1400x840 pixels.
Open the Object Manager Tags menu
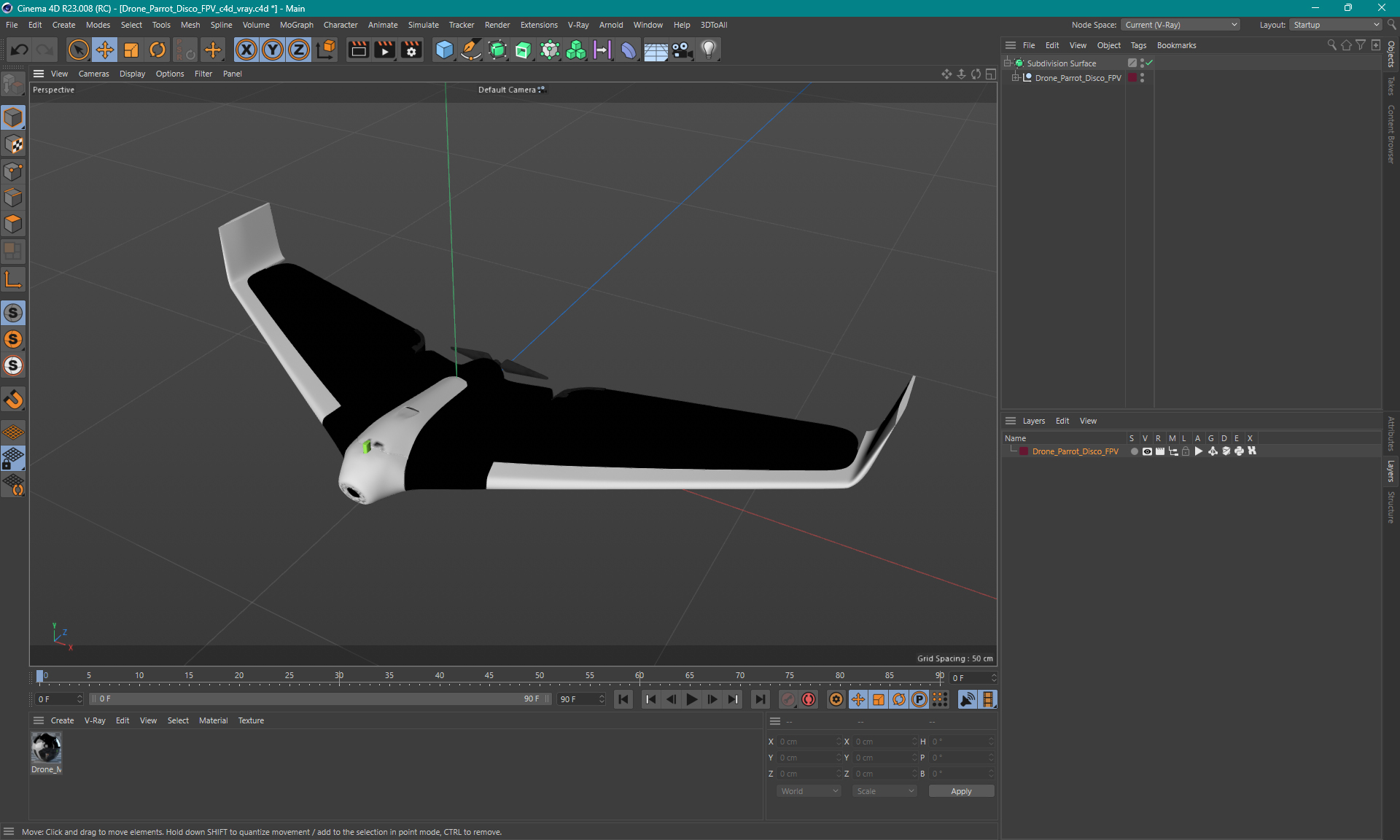click(x=1138, y=45)
